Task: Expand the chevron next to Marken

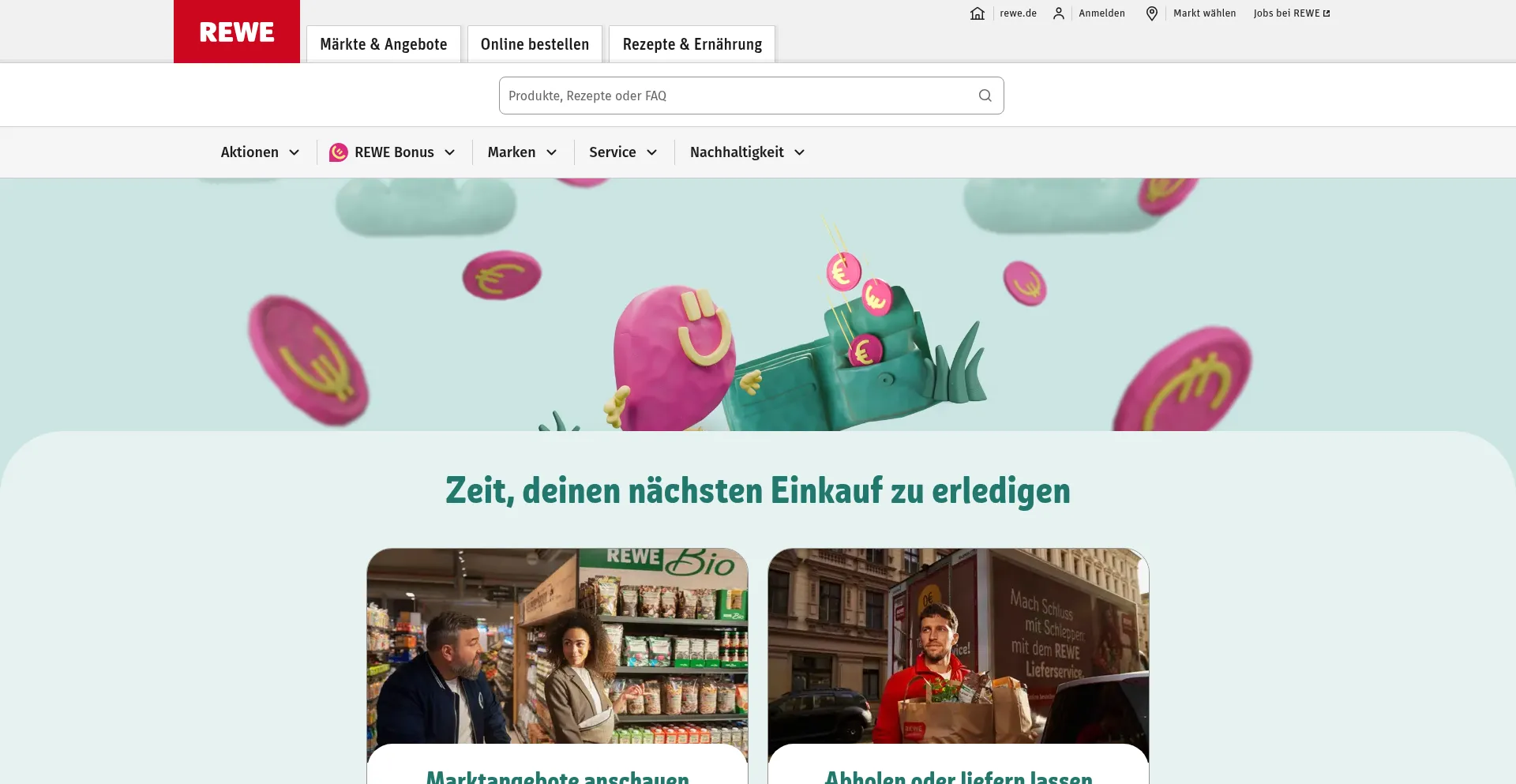Action: point(552,152)
